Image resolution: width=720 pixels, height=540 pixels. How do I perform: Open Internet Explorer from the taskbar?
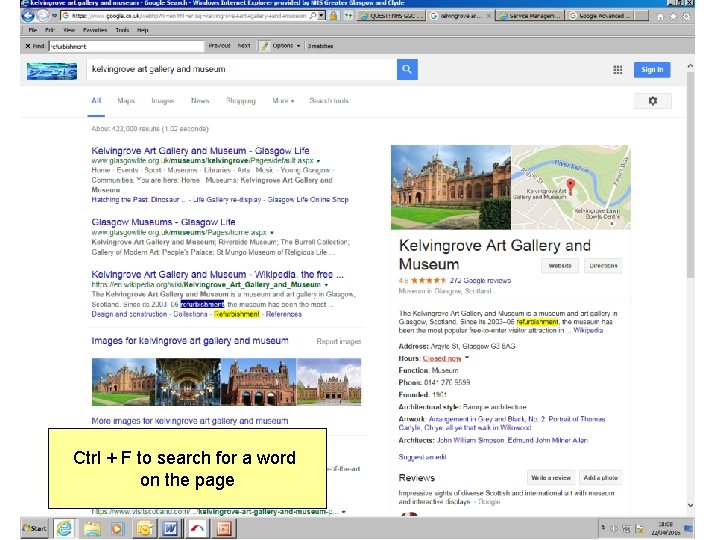pos(64,529)
